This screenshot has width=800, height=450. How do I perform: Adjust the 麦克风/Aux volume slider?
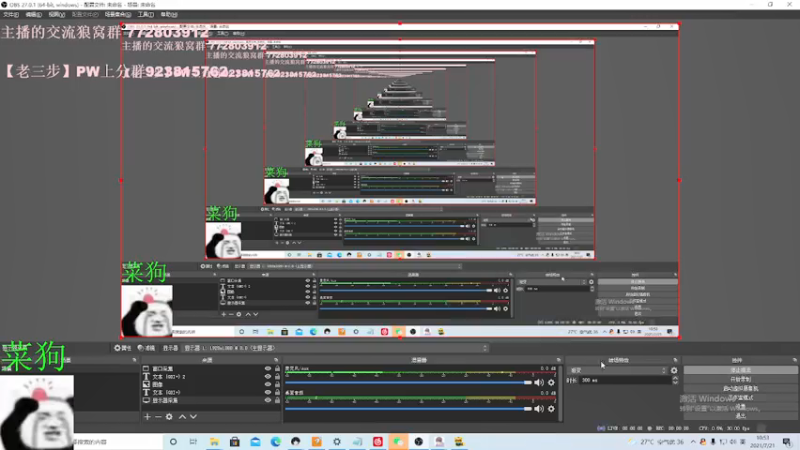point(408,382)
